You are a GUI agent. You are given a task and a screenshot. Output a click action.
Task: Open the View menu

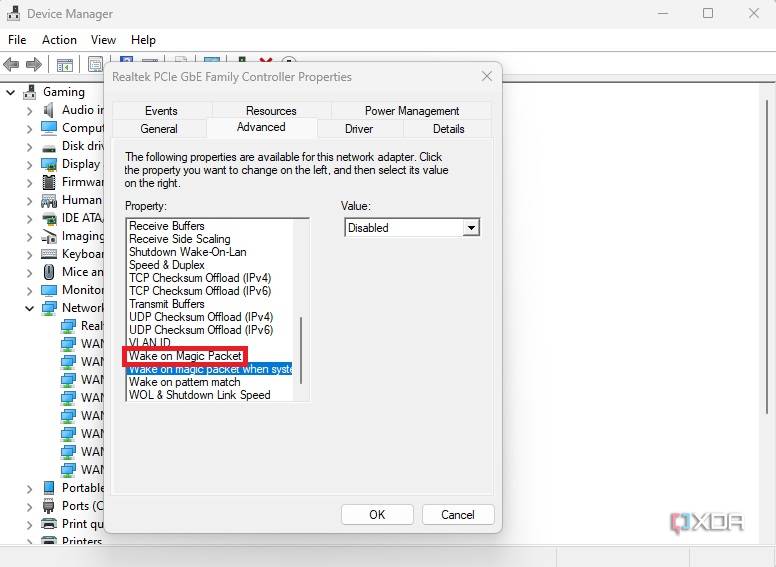[103, 40]
